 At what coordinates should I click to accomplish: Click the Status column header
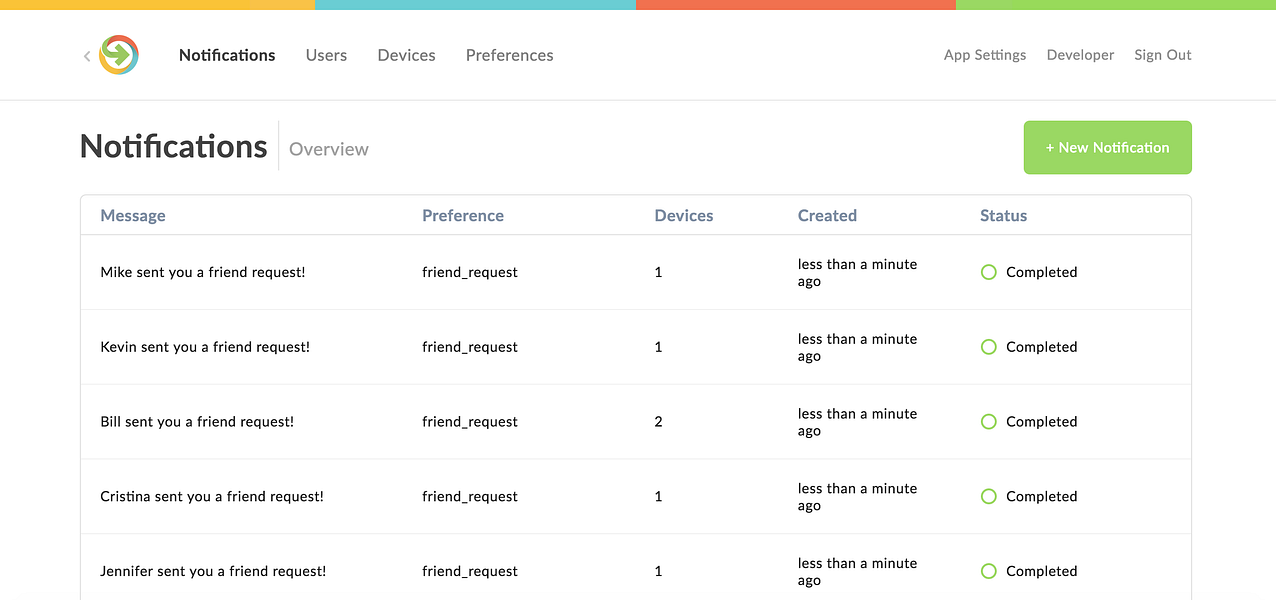point(1003,215)
